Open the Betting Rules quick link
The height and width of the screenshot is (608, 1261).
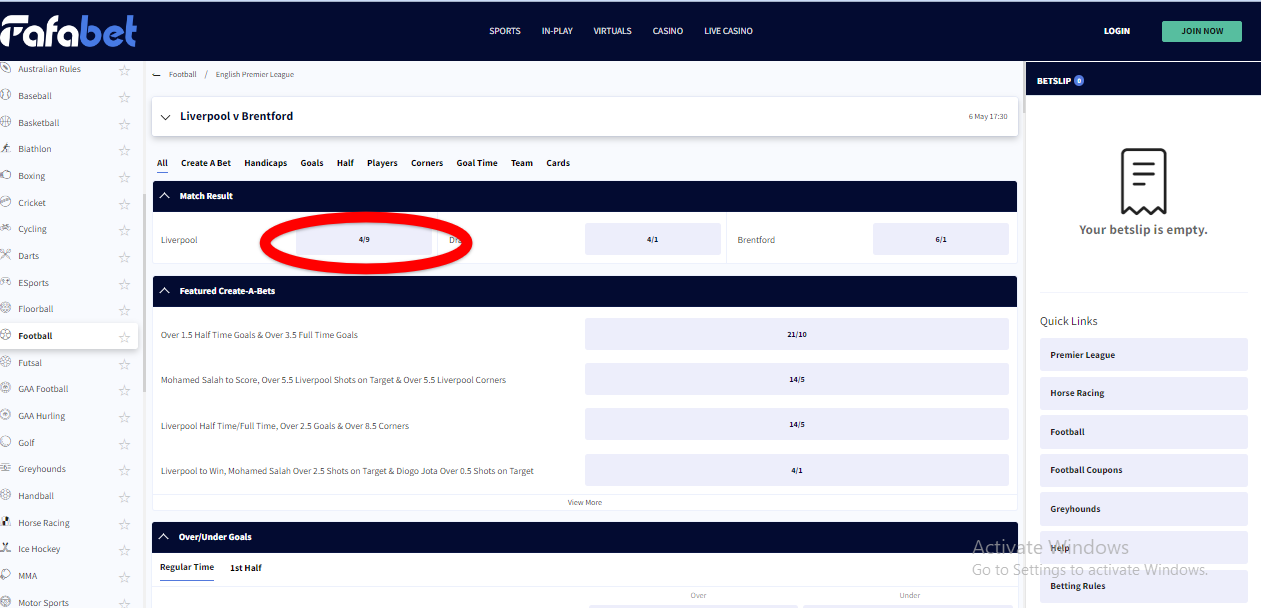pos(1144,586)
